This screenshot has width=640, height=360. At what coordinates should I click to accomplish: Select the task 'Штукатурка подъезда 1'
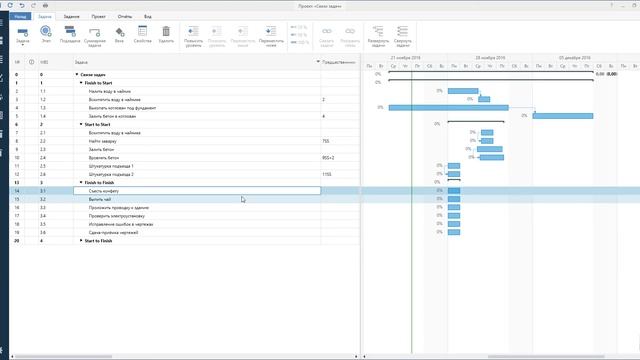pyautogui.click(x=111, y=166)
